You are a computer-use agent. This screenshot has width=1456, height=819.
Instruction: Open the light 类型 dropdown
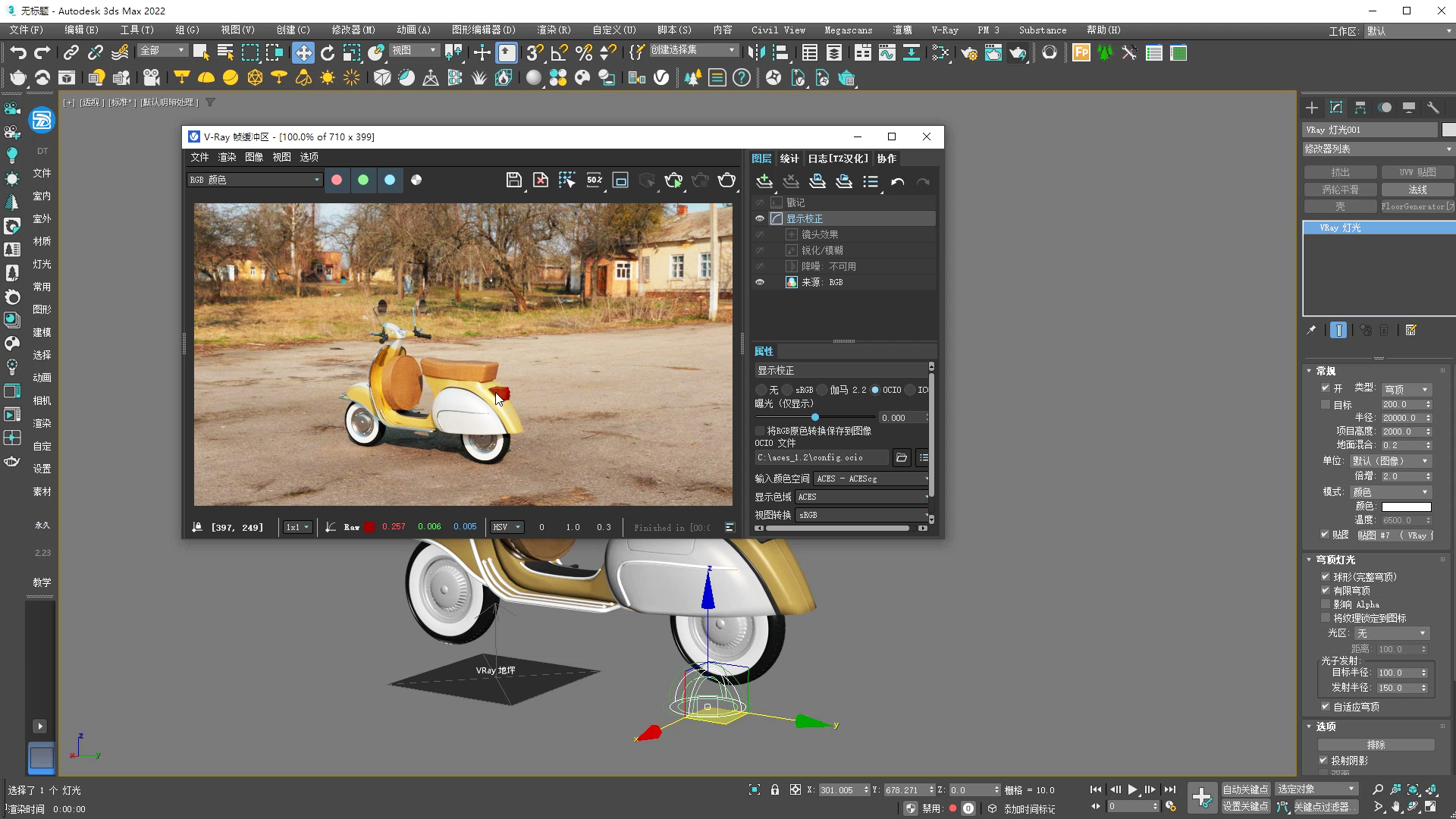coord(1406,389)
